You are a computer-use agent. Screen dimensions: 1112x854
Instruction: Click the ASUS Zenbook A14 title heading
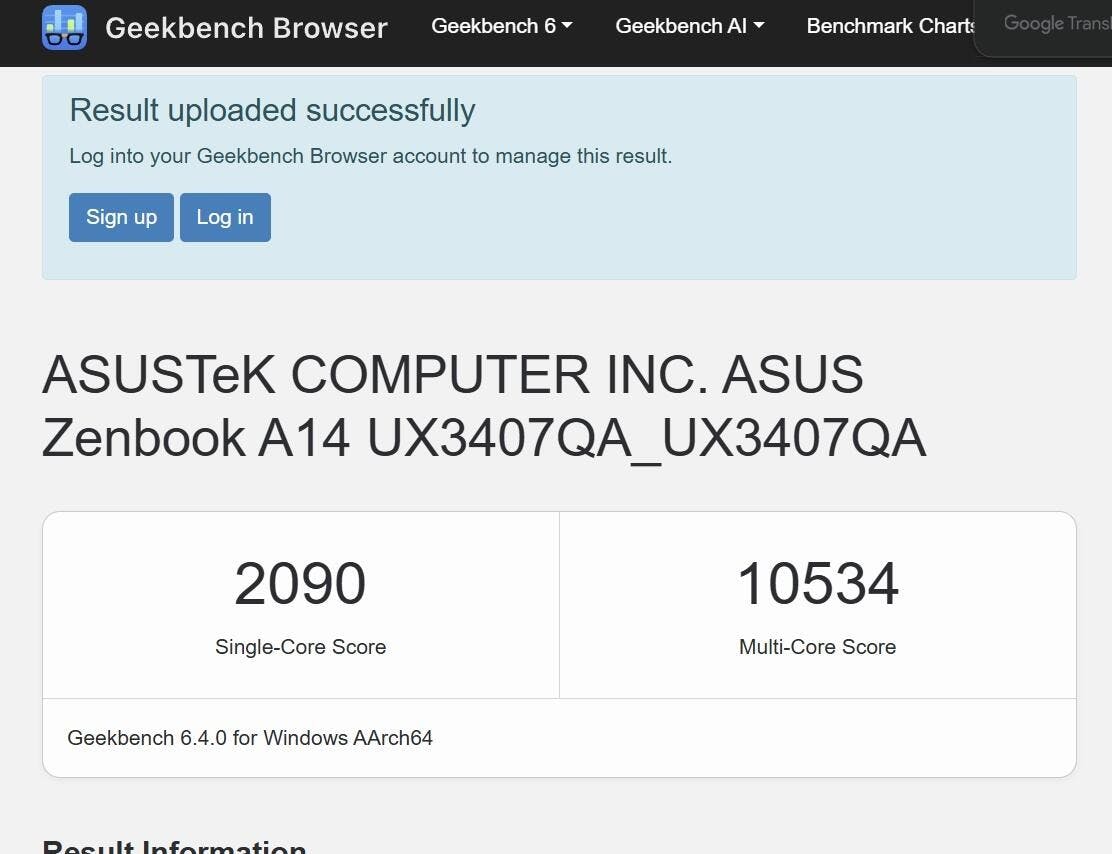484,406
